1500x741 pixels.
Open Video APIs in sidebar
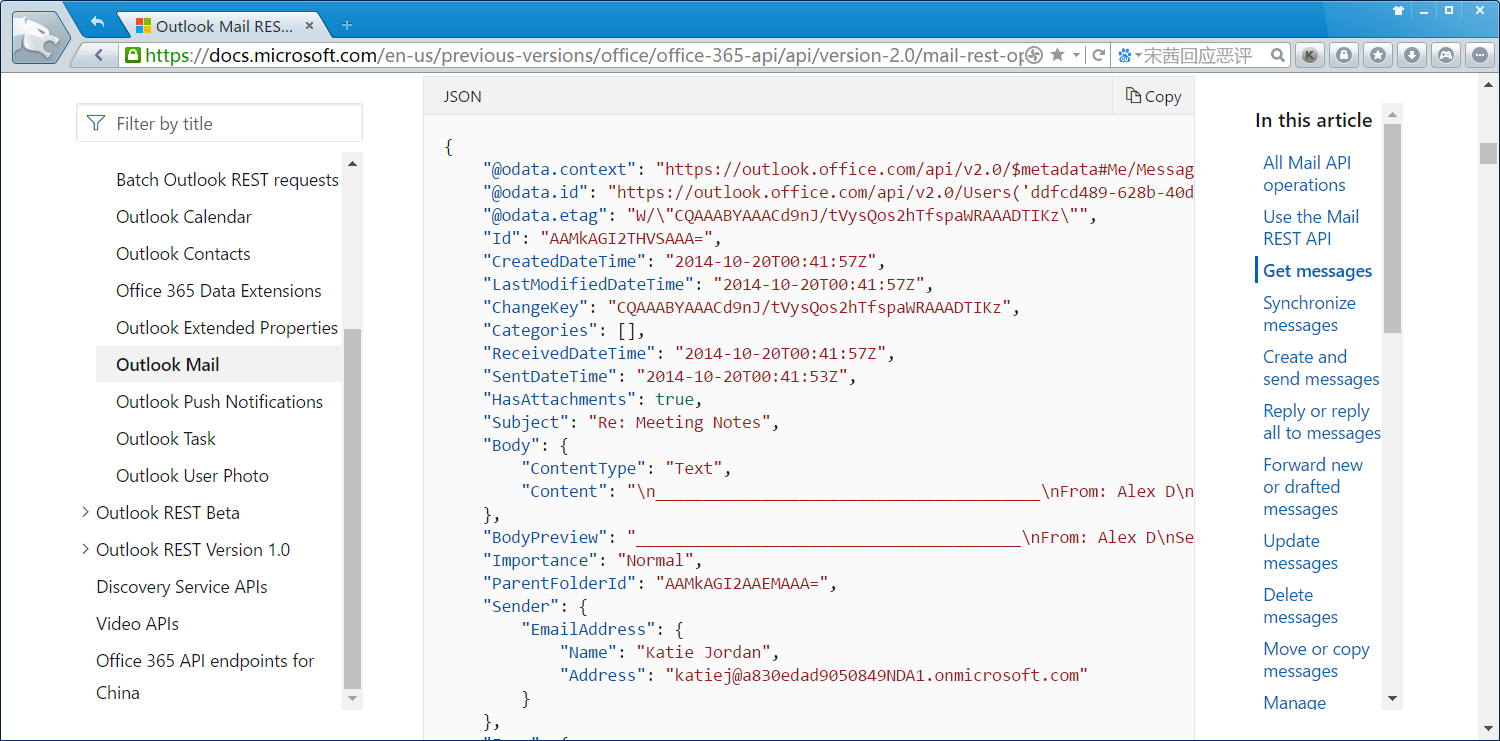[138, 624]
